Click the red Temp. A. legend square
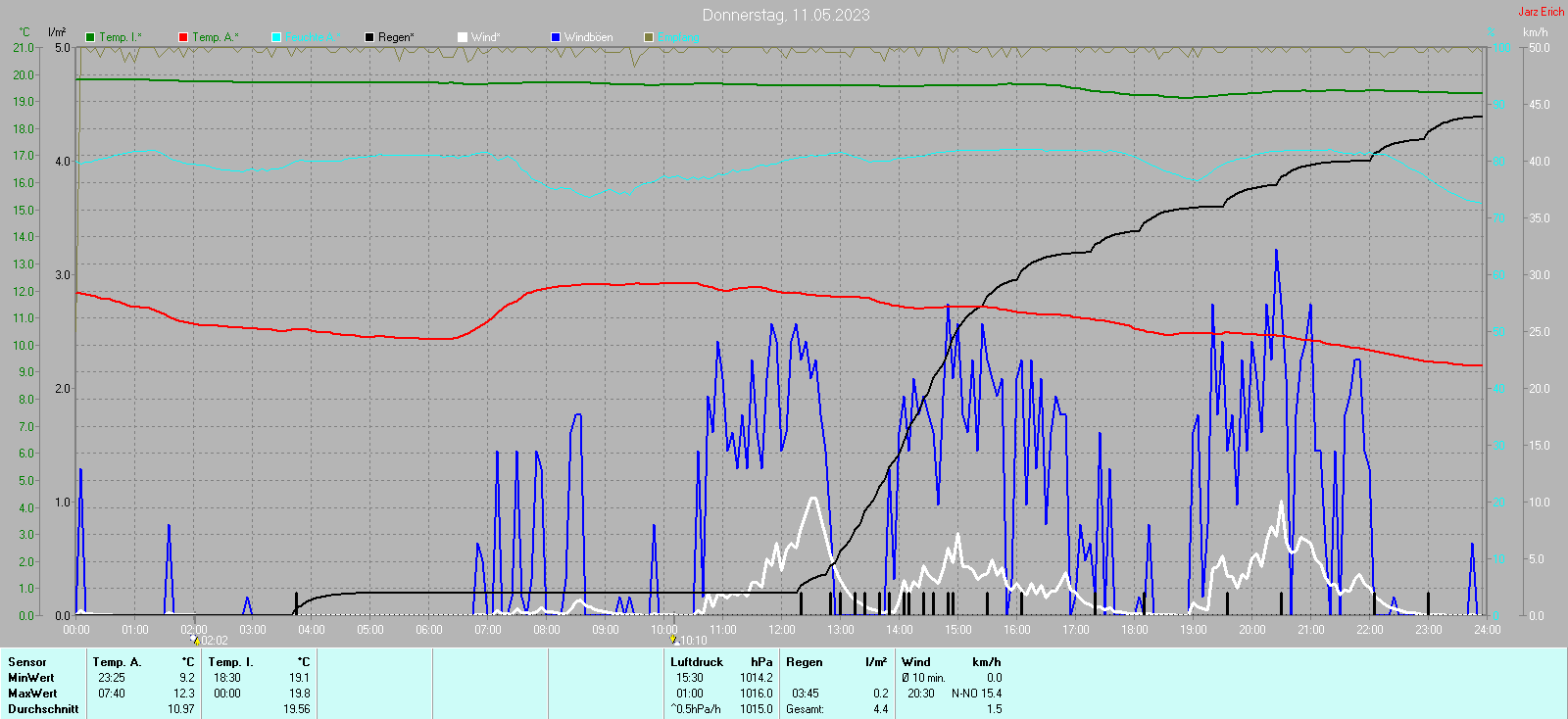The height and width of the screenshot is (719, 1568). tap(183, 37)
